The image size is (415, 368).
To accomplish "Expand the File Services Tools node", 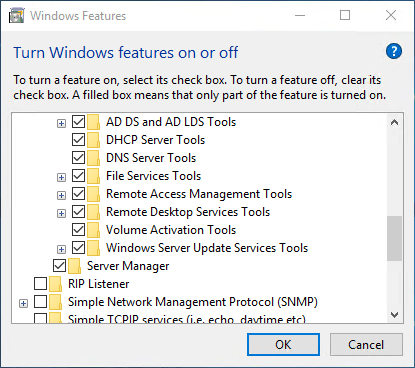I will click(61, 178).
